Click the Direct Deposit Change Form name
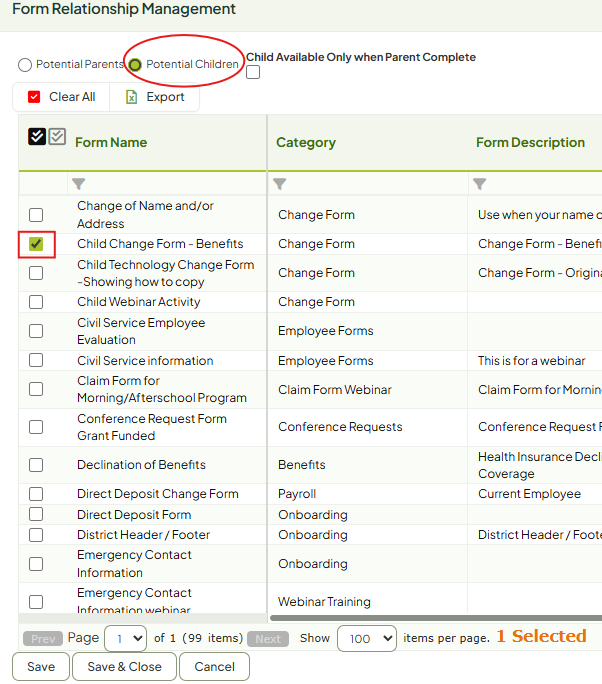The width and height of the screenshot is (602, 684). (x=158, y=494)
